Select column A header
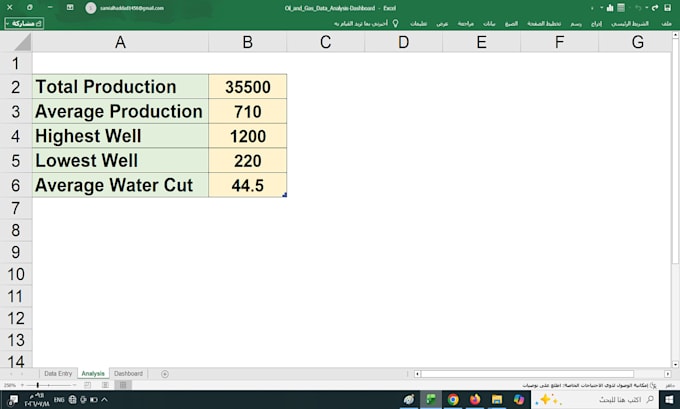This screenshot has height=409, width=680. point(121,42)
